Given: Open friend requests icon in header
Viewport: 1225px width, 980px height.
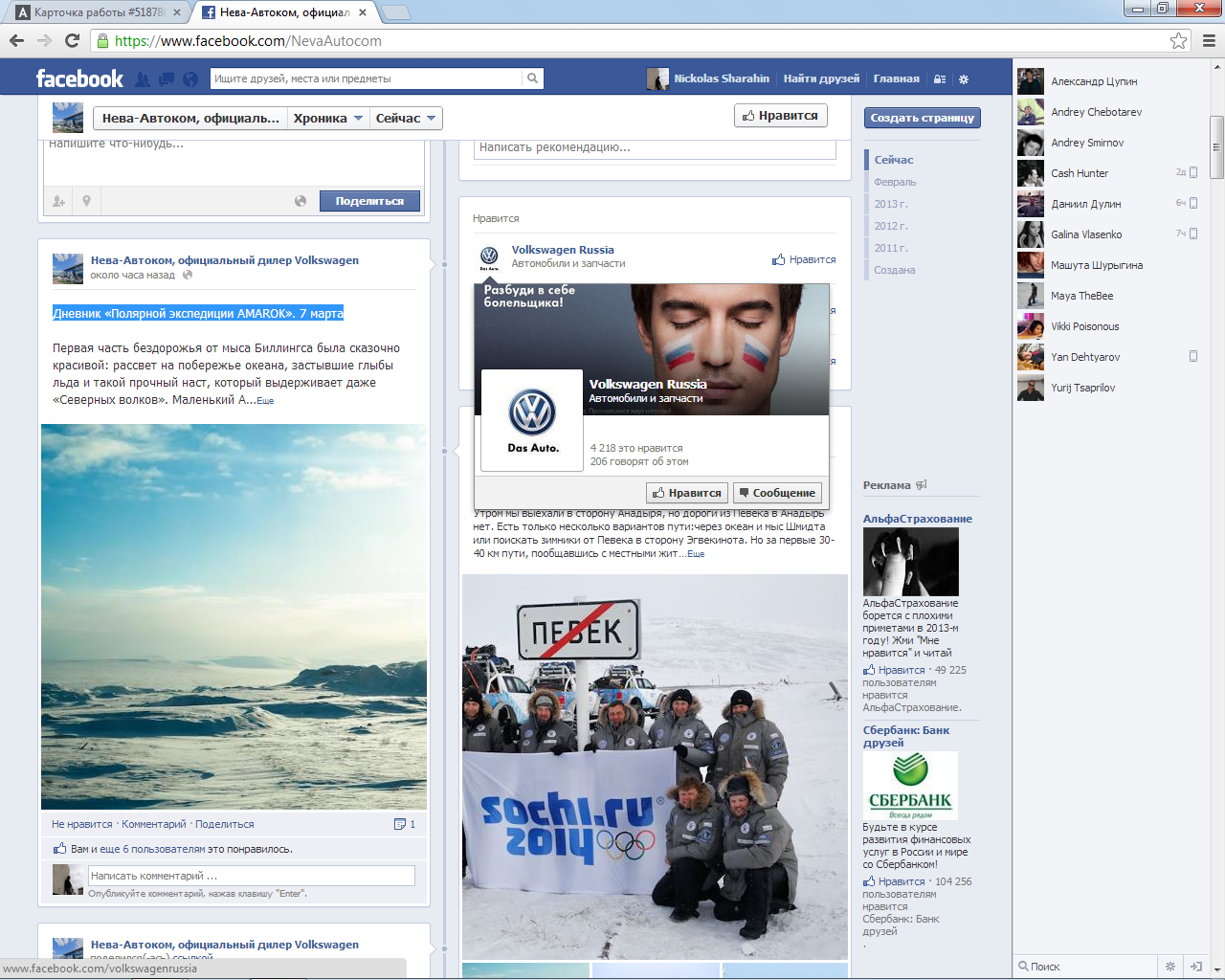Looking at the screenshot, I should click(x=143, y=78).
